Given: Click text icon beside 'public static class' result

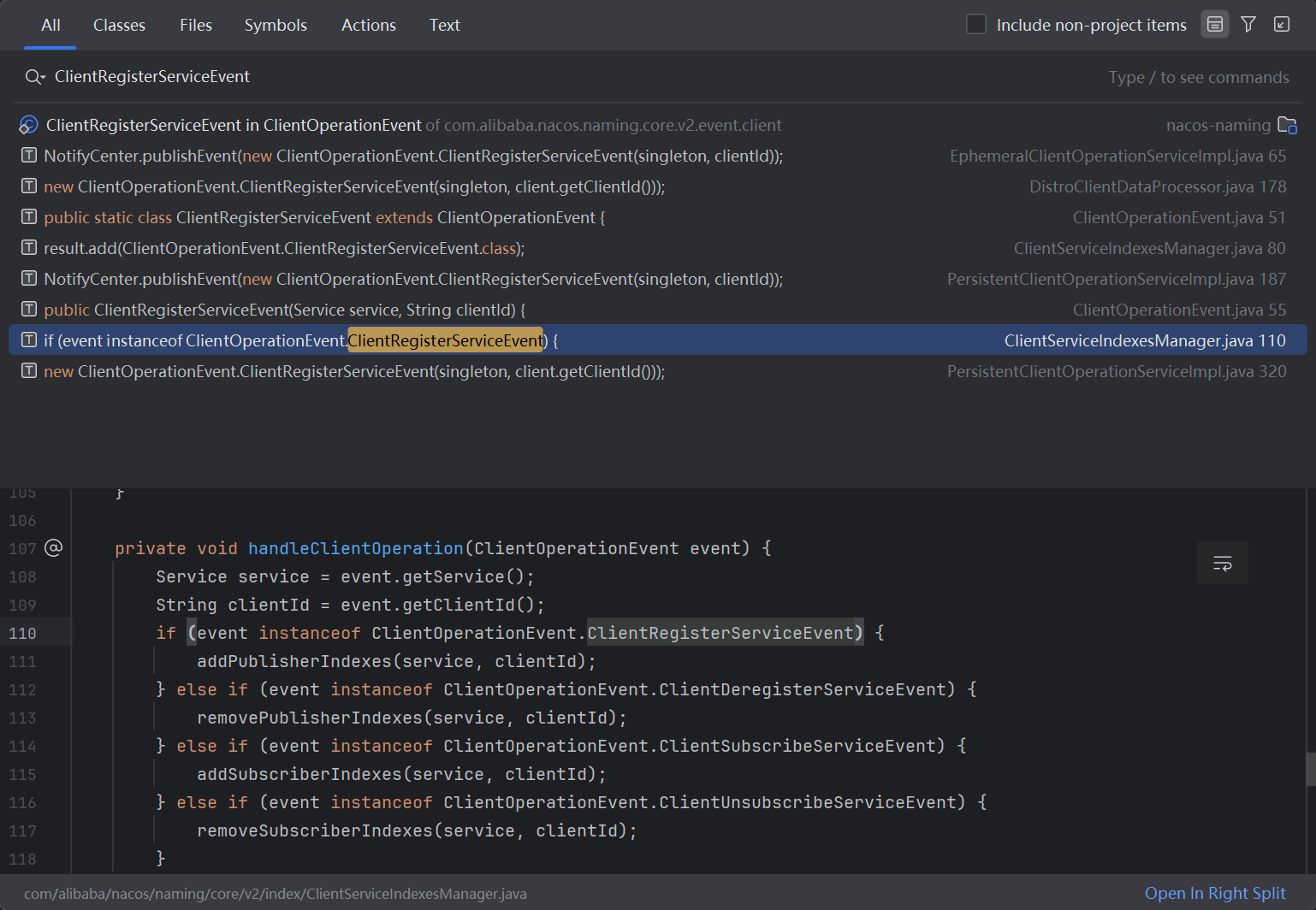Looking at the screenshot, I should click(x=29, y=217).
